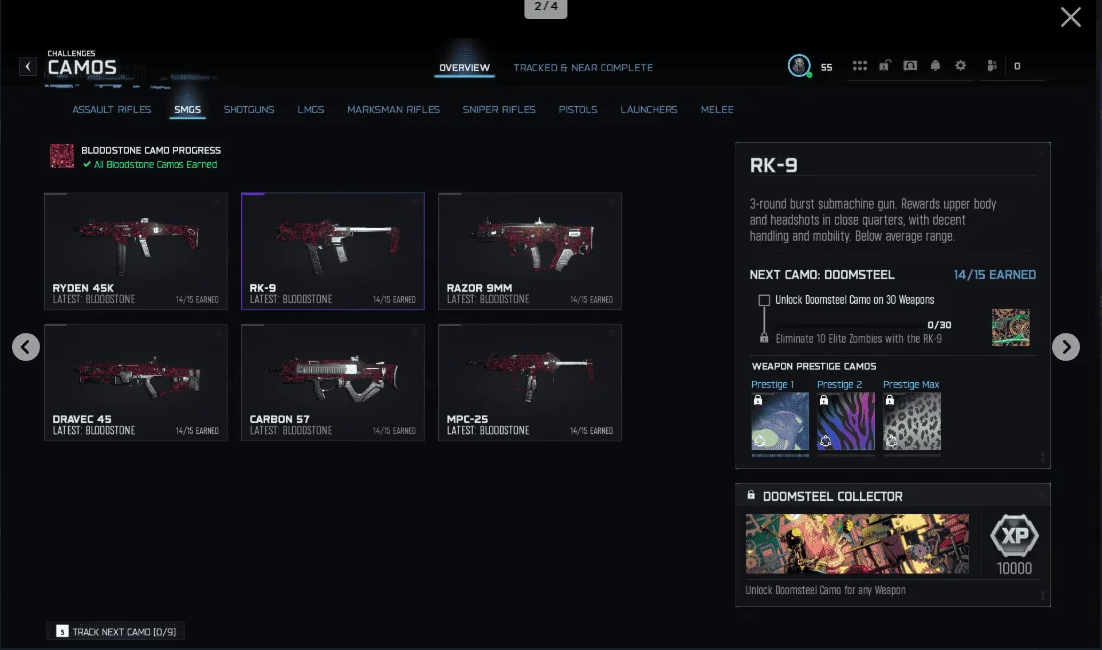Click the XP 10000 reward badge
The image size is (1102, 650).
point(1014,545)
